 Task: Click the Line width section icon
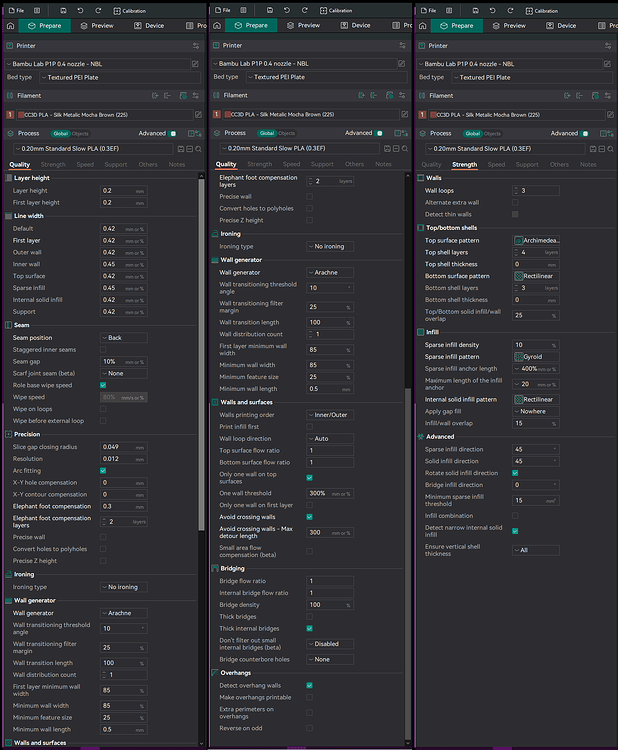tap(9, 216)
